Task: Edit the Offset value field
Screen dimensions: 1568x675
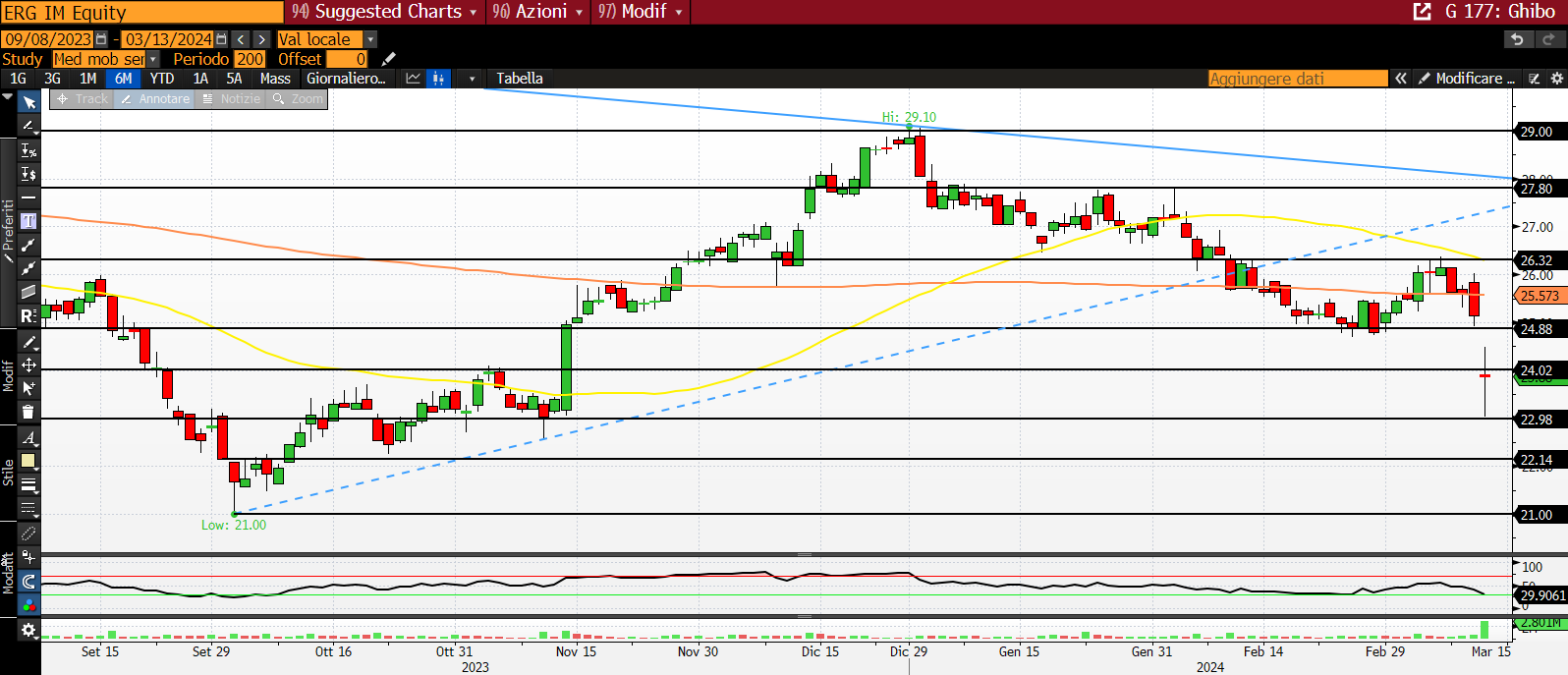Action: click(347, 59)
